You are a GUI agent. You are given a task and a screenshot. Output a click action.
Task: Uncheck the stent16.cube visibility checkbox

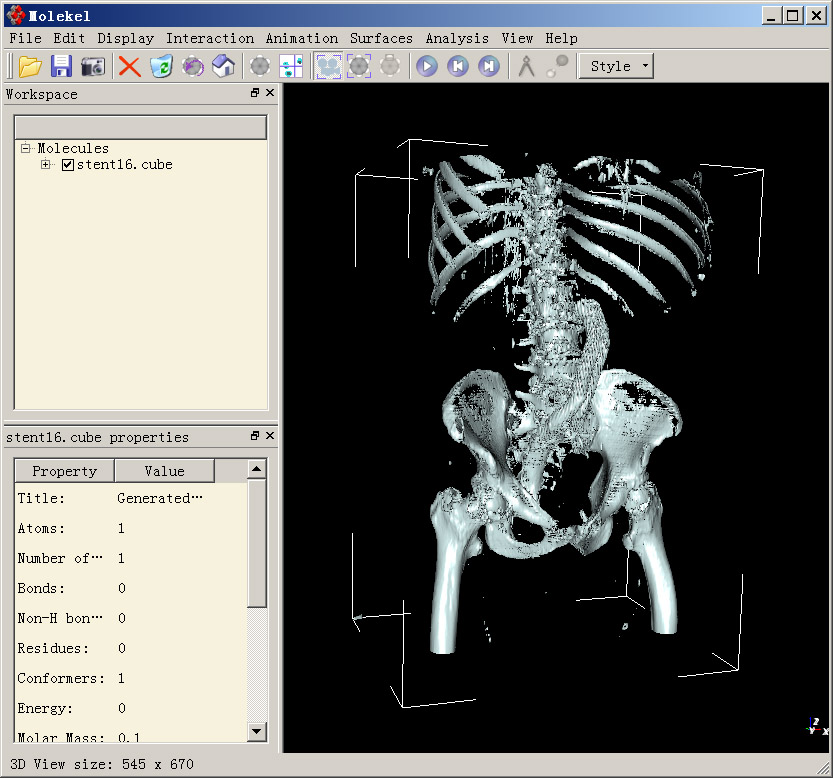click(x=67, y=165)
